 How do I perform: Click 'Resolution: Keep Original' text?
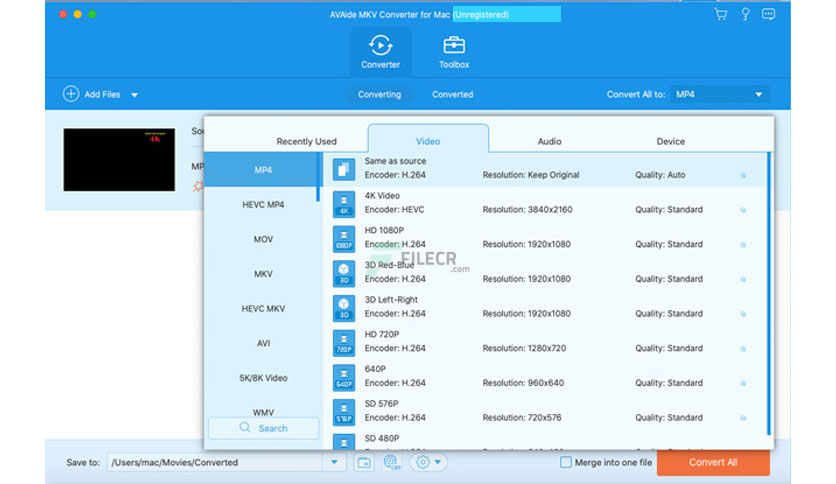530,175
